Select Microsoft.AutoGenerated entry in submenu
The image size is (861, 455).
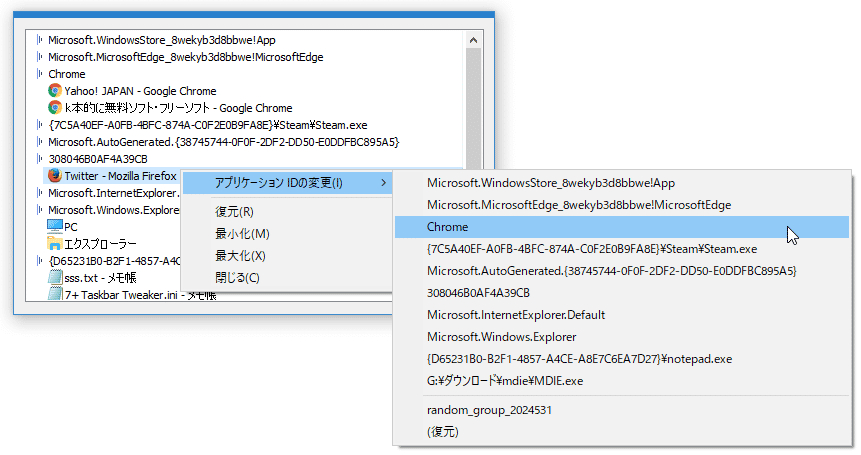[x=622, y=271]
